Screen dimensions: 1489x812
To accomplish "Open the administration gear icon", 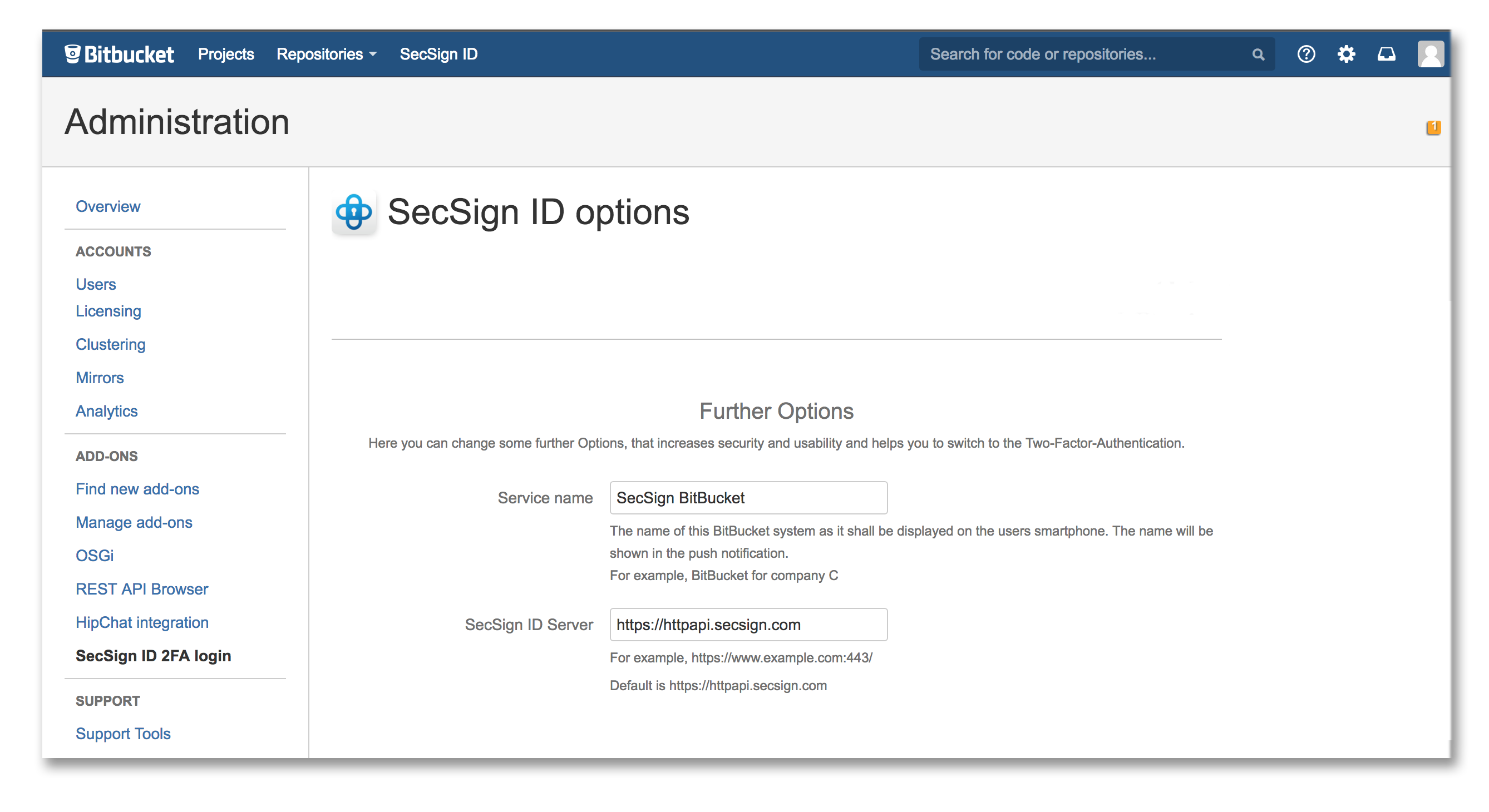I will (x=1345, y=54).
